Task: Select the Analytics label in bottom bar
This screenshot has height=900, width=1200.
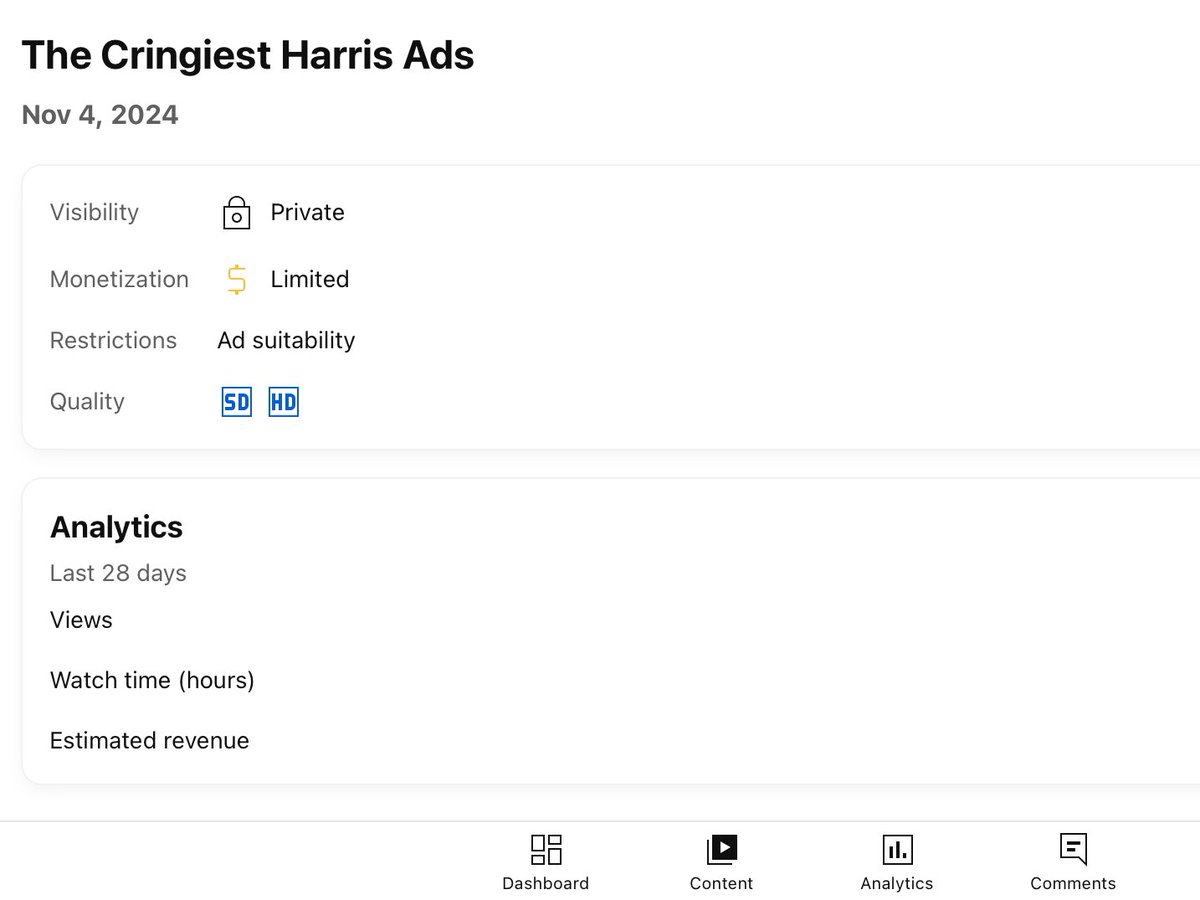Action: [897, 884]
